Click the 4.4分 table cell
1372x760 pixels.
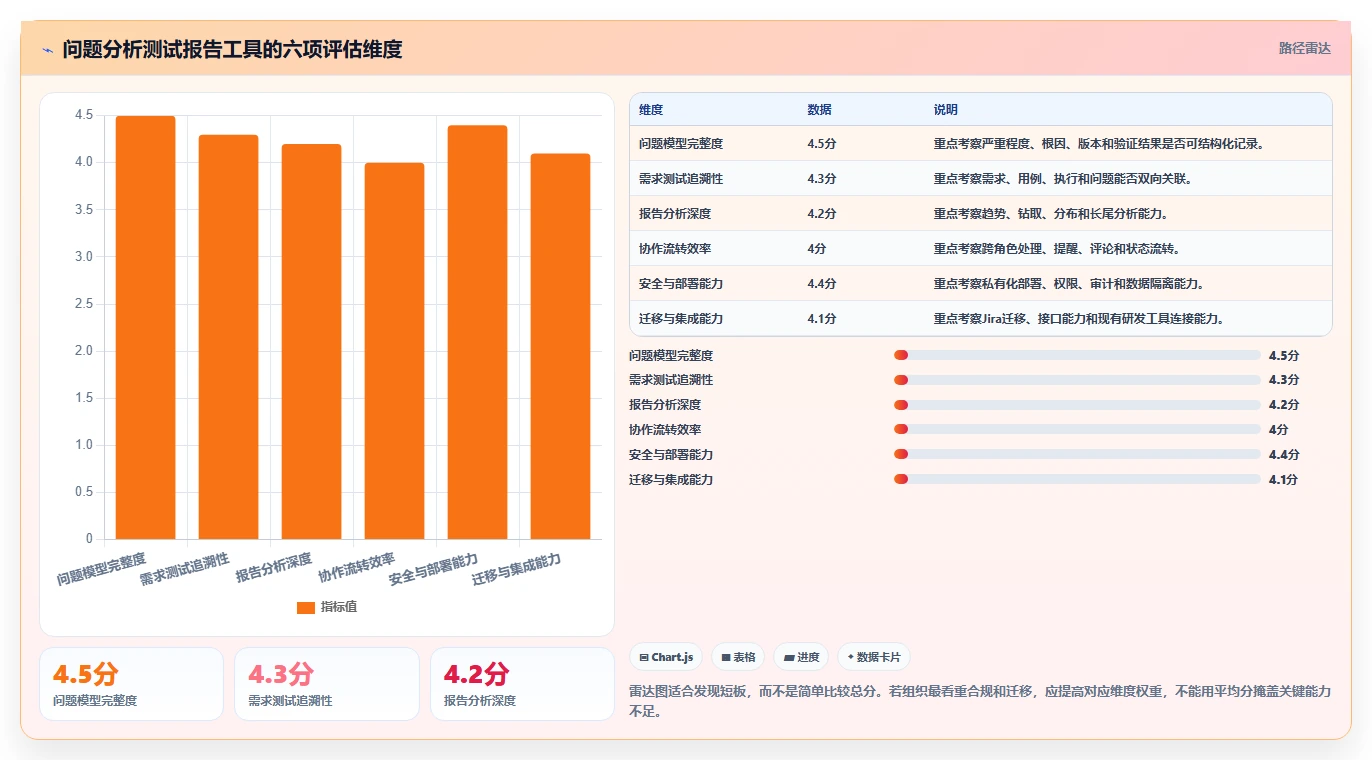coord(822,284)
